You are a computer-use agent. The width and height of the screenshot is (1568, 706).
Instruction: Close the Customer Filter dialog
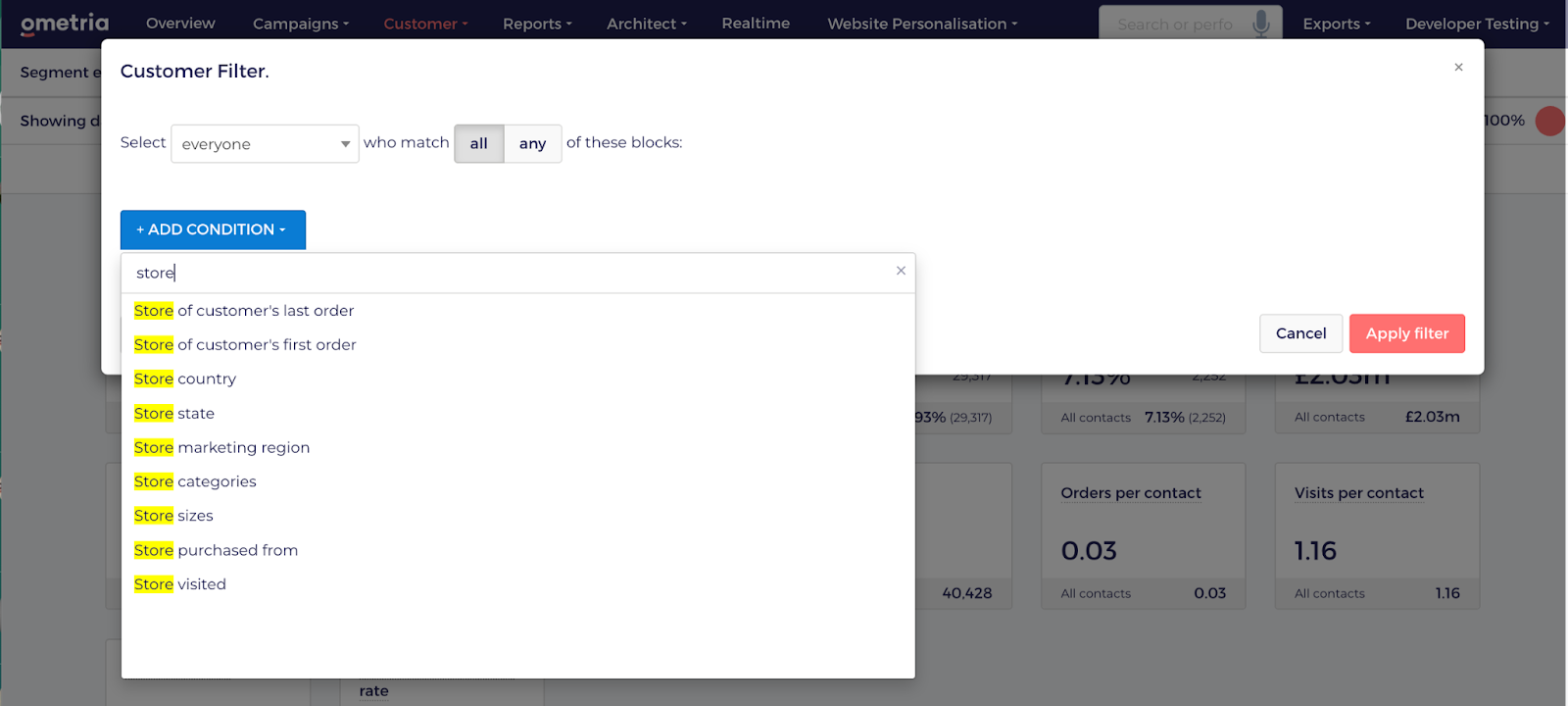pyautogui.click(x=1458, y=68)
